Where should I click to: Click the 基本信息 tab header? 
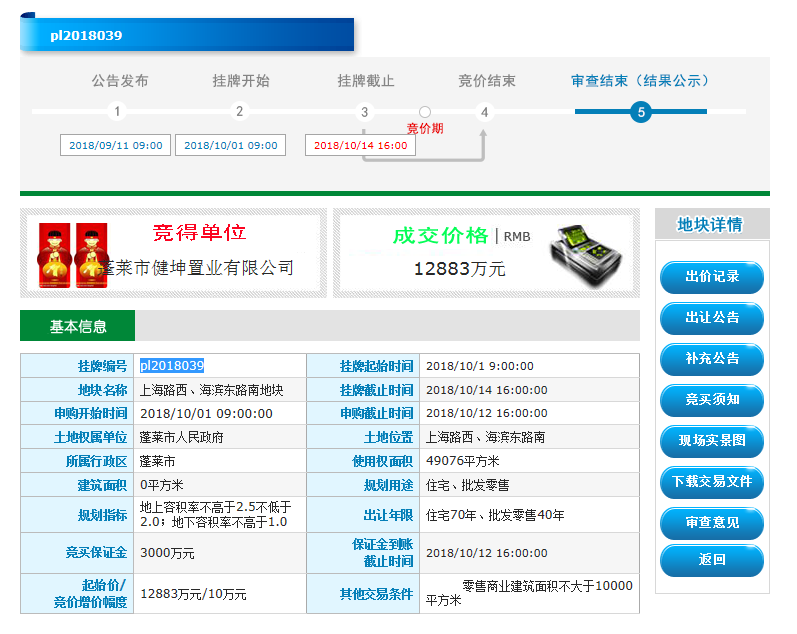click(78, 326)
